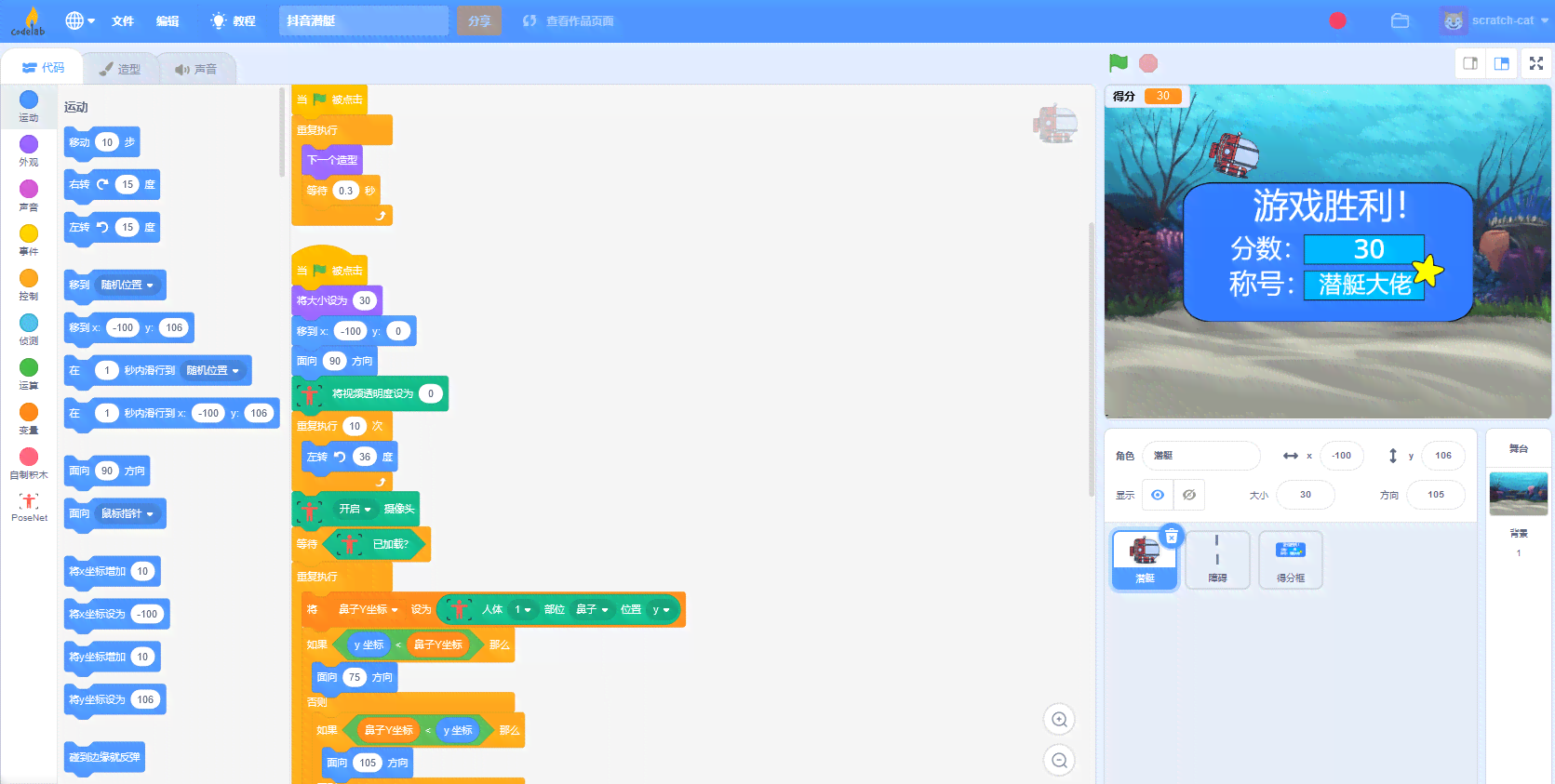The width and height of the screenshot is (1555, 784).
Task: Switch to the 代码 code tab
Action: point(43,68)
